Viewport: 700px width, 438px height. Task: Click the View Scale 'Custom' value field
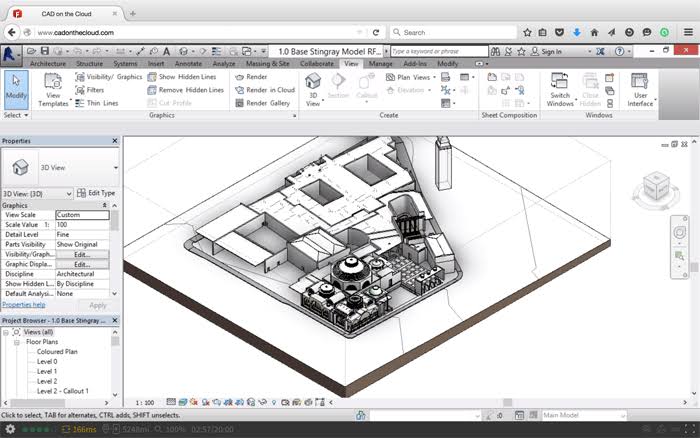(82, 215)
